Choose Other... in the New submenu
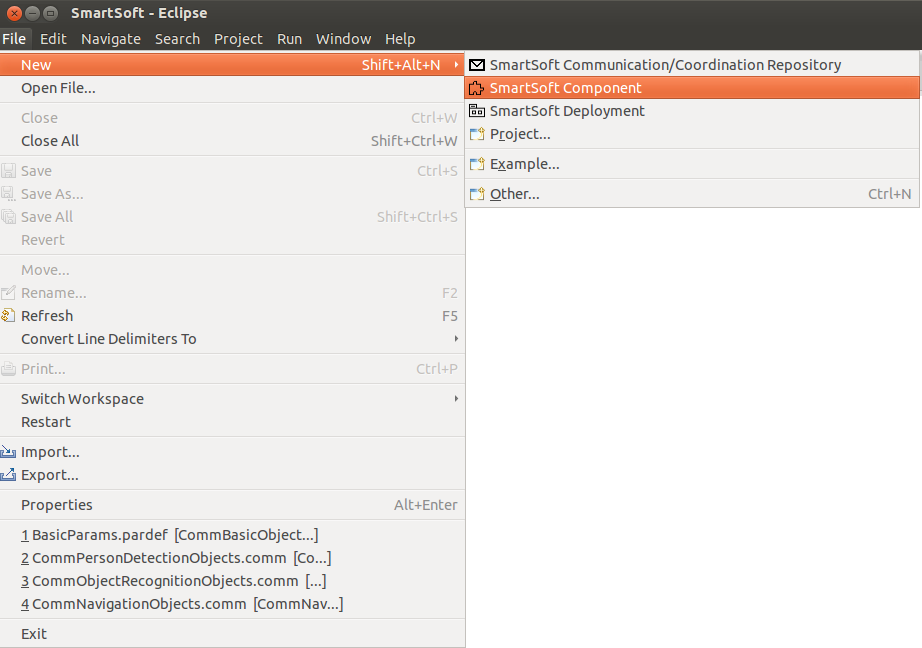Image resolution: width=922 pixels, height=648 pixels. pyautogui.click(x=692, y=193)
